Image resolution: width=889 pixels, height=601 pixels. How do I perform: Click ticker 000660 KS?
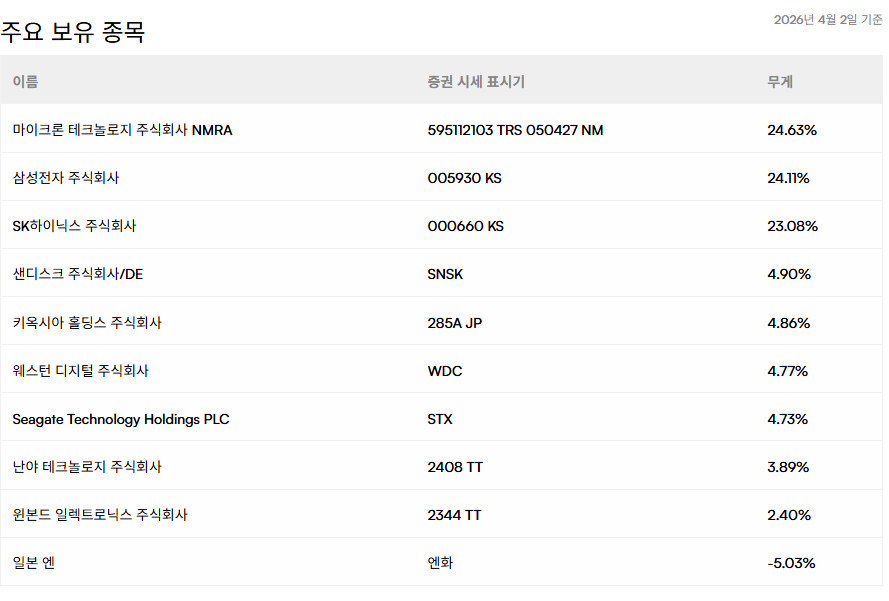point(465,226)
